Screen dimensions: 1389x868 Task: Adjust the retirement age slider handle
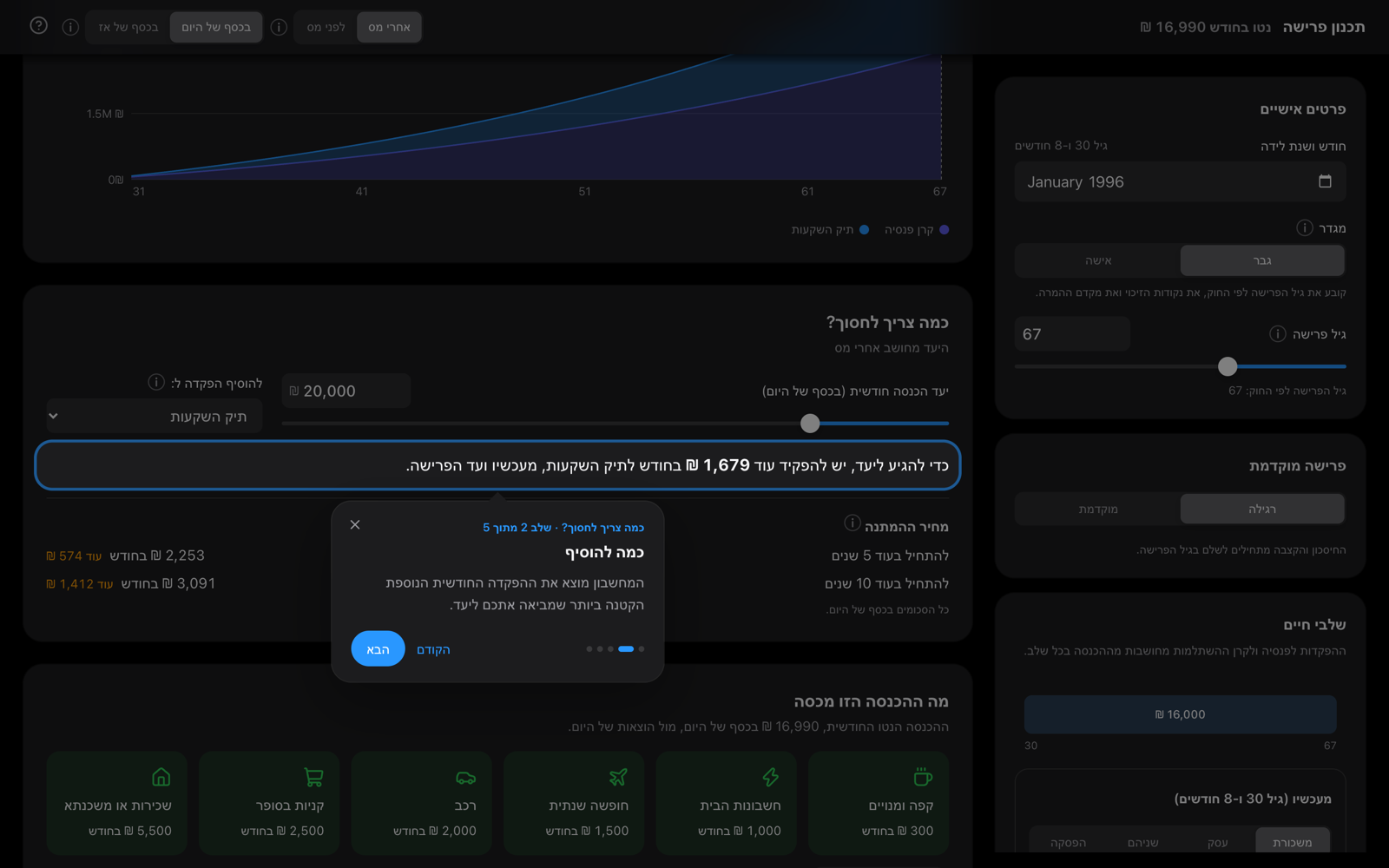point(1228,366)
